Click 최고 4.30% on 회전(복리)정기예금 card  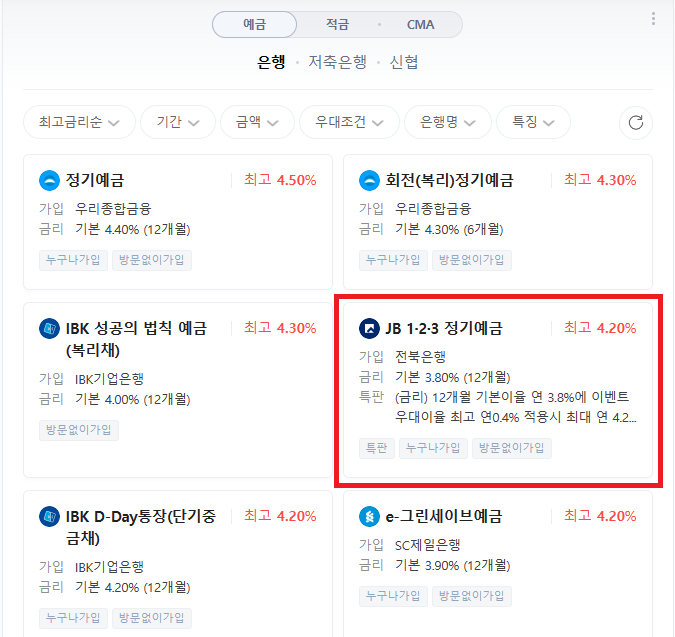[600, 180]
